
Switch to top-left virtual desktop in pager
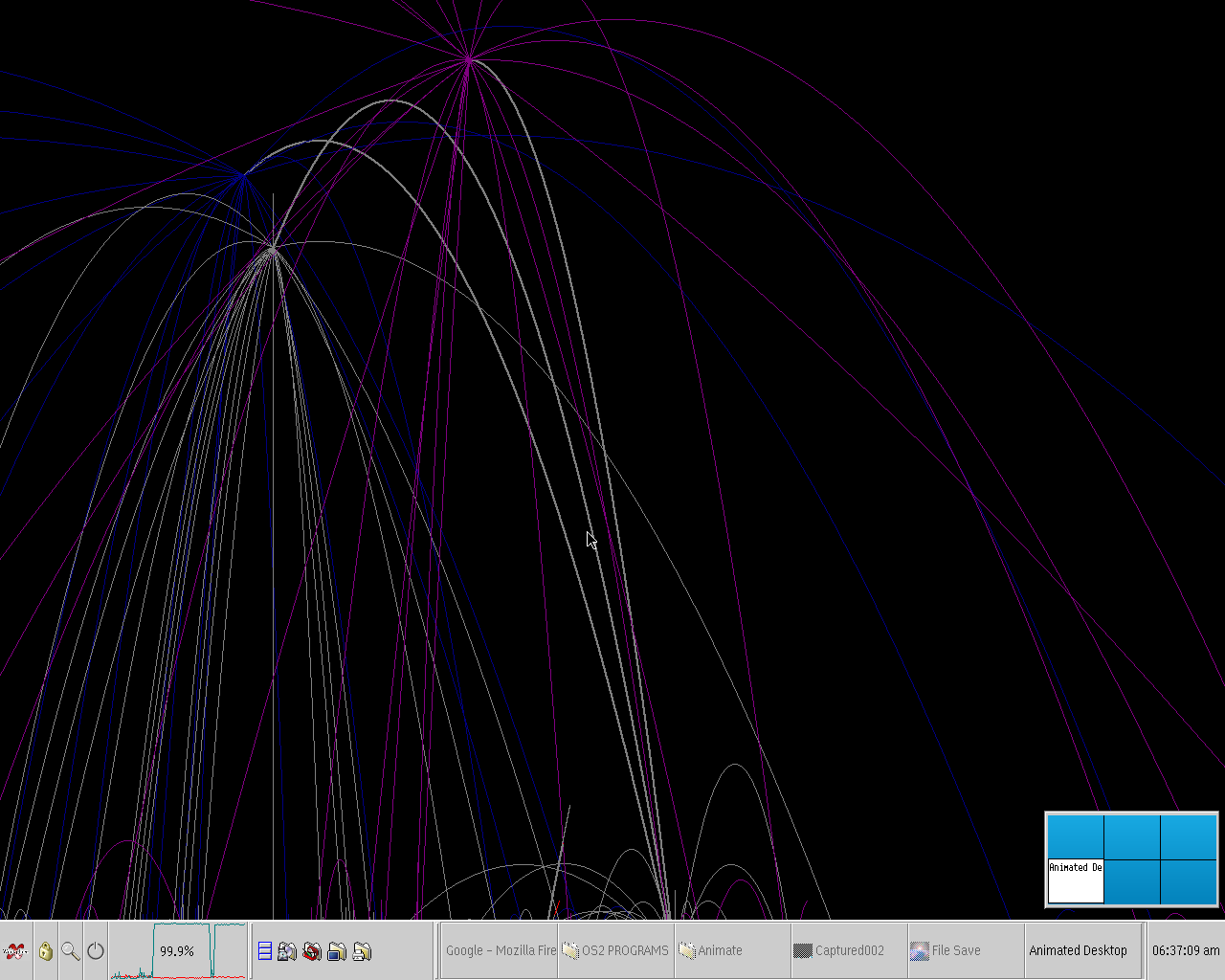(1076, 837)
